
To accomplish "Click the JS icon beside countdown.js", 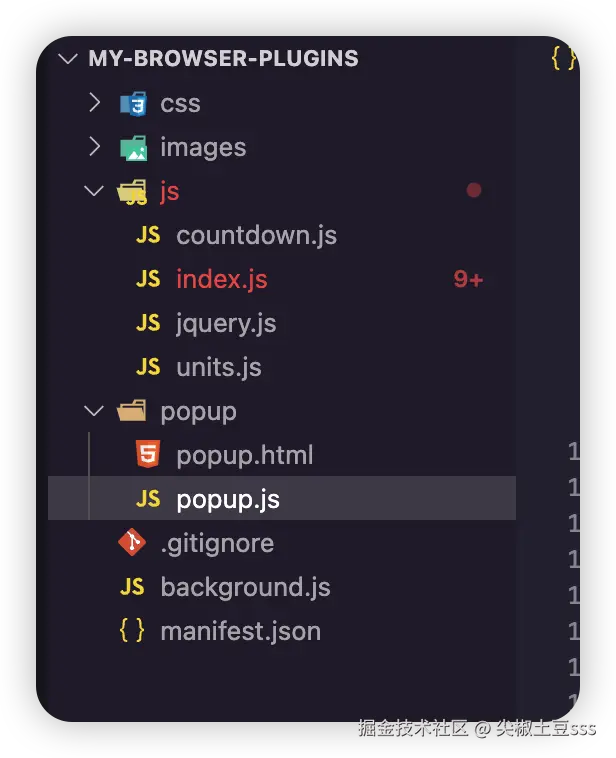I will click(x=148, y=235).
